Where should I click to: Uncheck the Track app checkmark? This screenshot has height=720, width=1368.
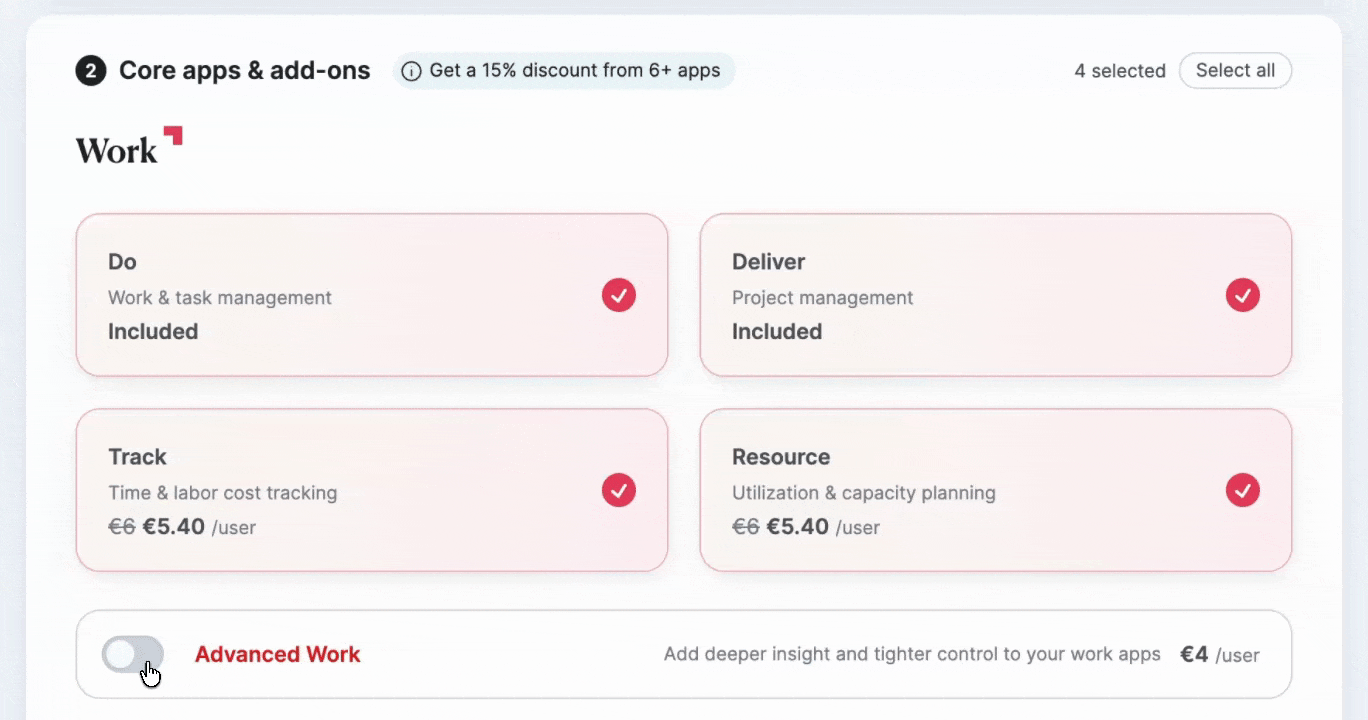click(619, 490)
